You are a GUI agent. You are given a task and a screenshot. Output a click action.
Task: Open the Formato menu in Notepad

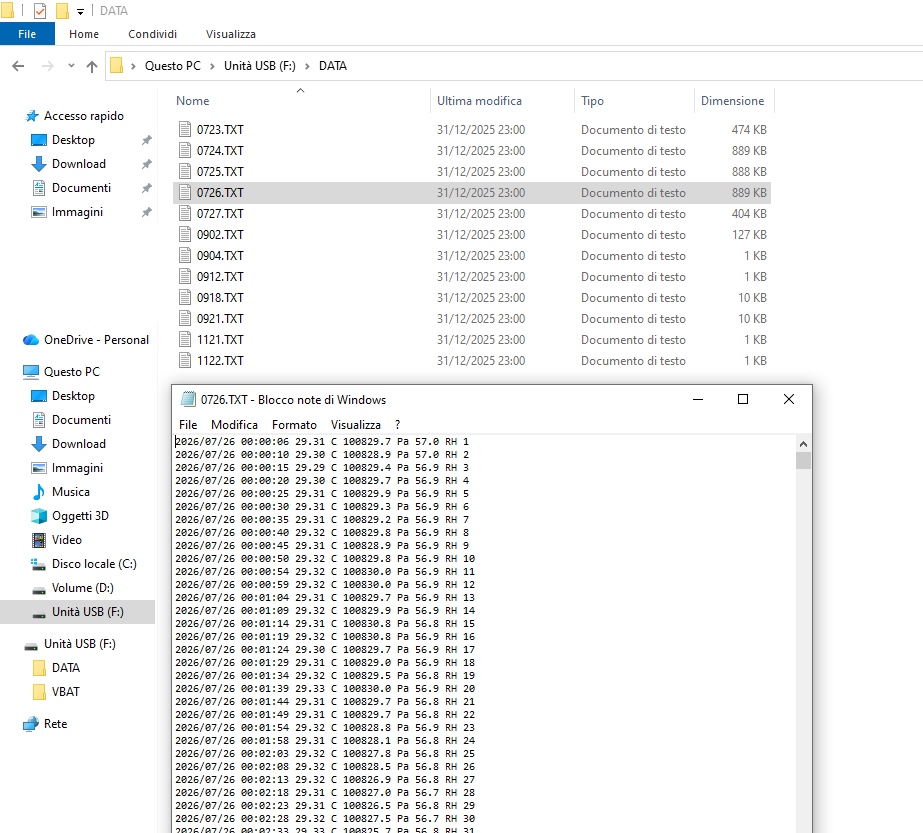coord(294,425)
